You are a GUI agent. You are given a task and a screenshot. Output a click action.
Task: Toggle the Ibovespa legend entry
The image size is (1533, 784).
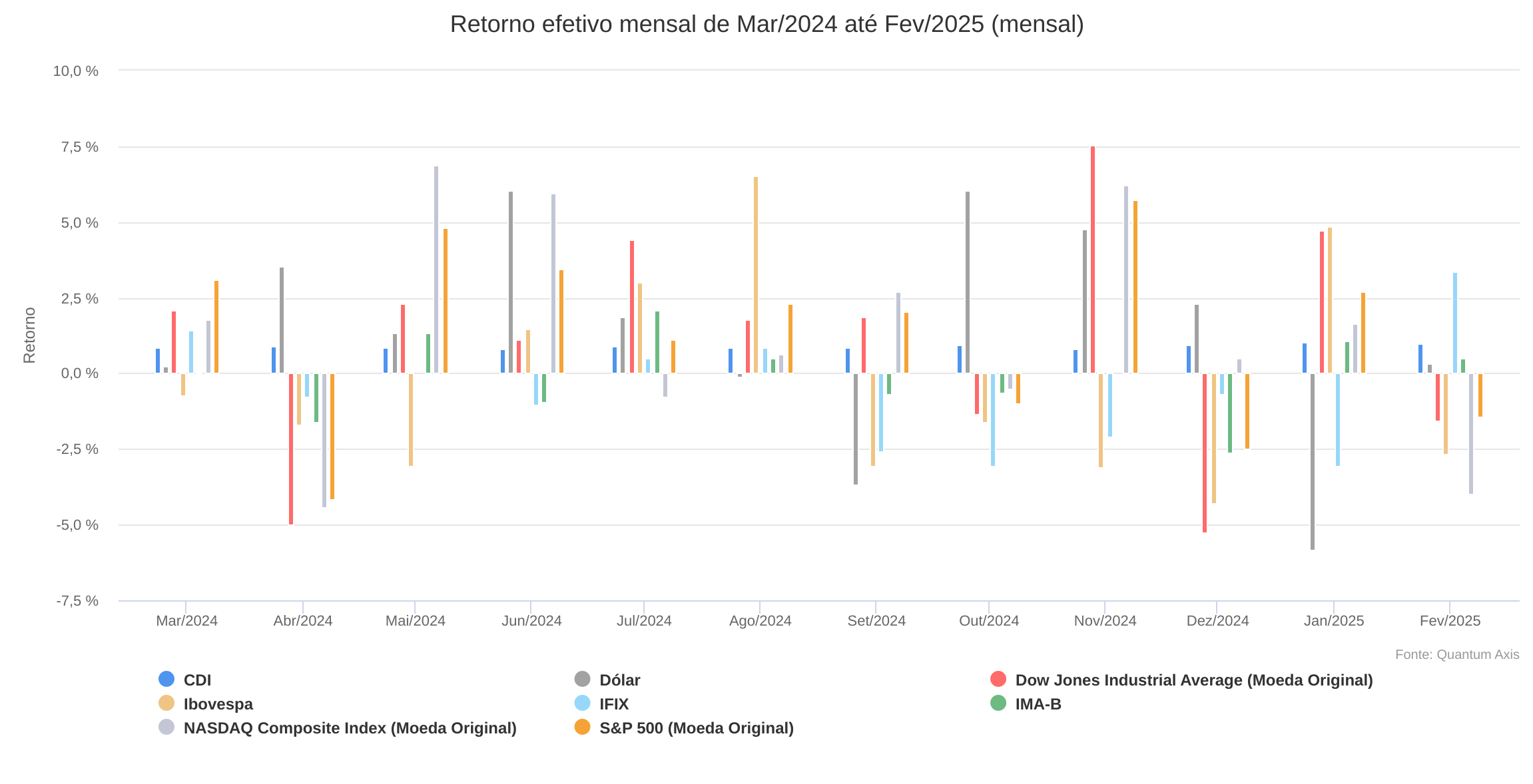pos(206,703)
